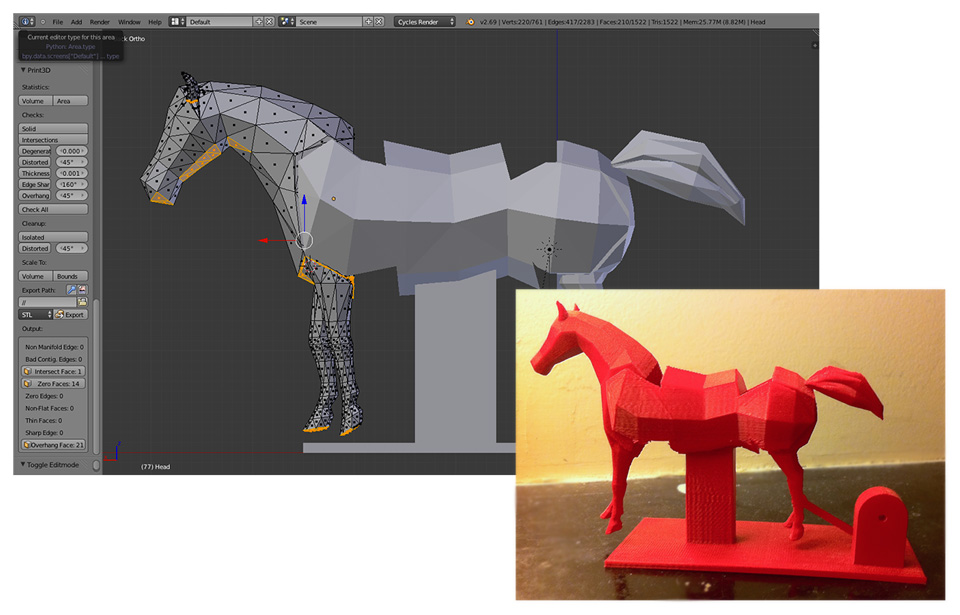Click the Scene name field
The image size is (960, 615).
click(x=329, y=21)
